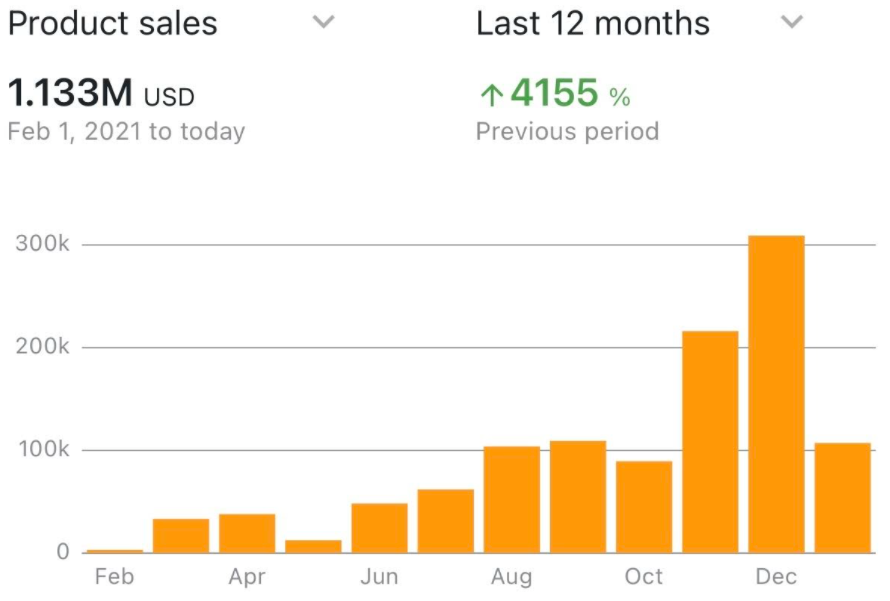
Task: Select the small May sales bar
Action: (313, 546)
